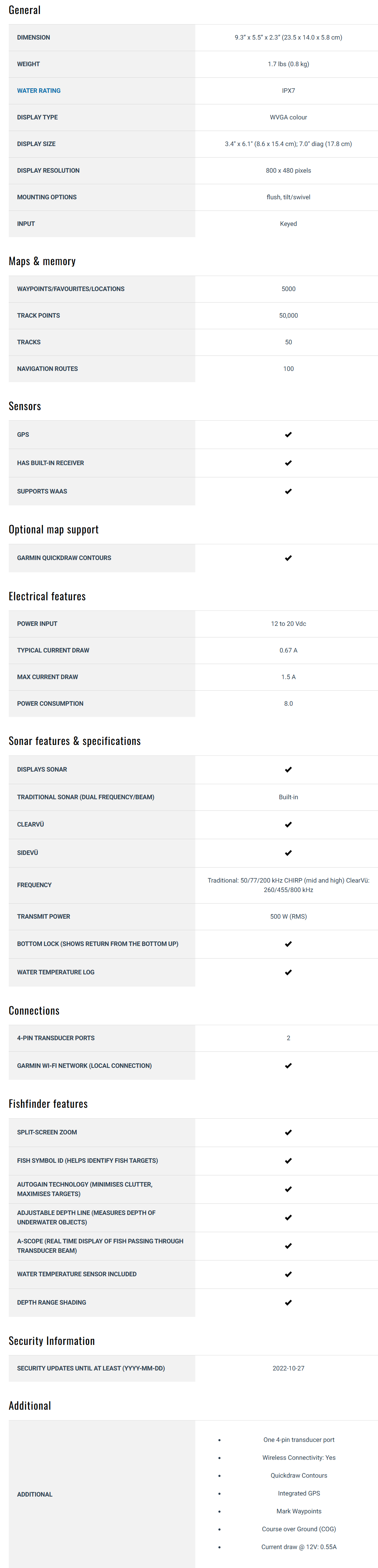This screenshot has height=1568, width=378.
Task: Click the Quickdraw Contours bullet item
Action: 299,1476
